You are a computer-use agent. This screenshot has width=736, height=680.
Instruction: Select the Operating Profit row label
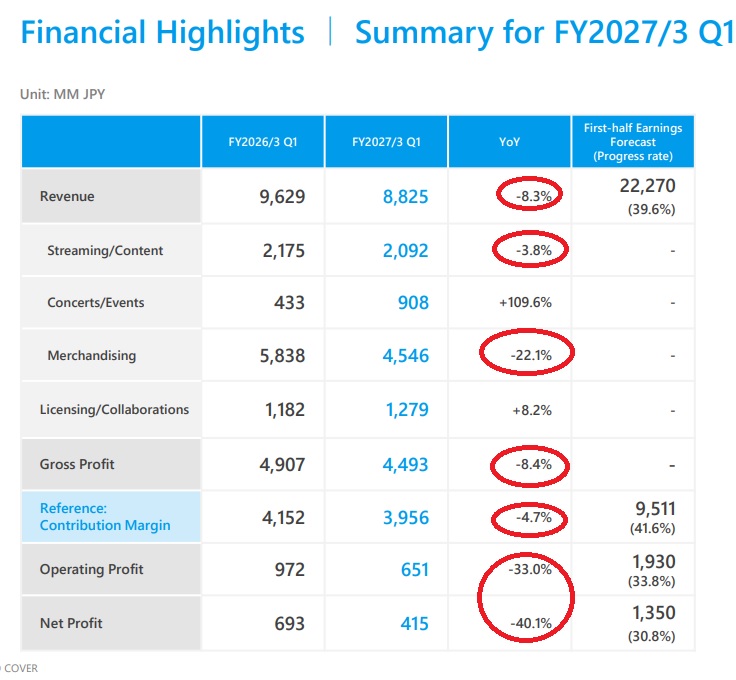pos(92,569)
